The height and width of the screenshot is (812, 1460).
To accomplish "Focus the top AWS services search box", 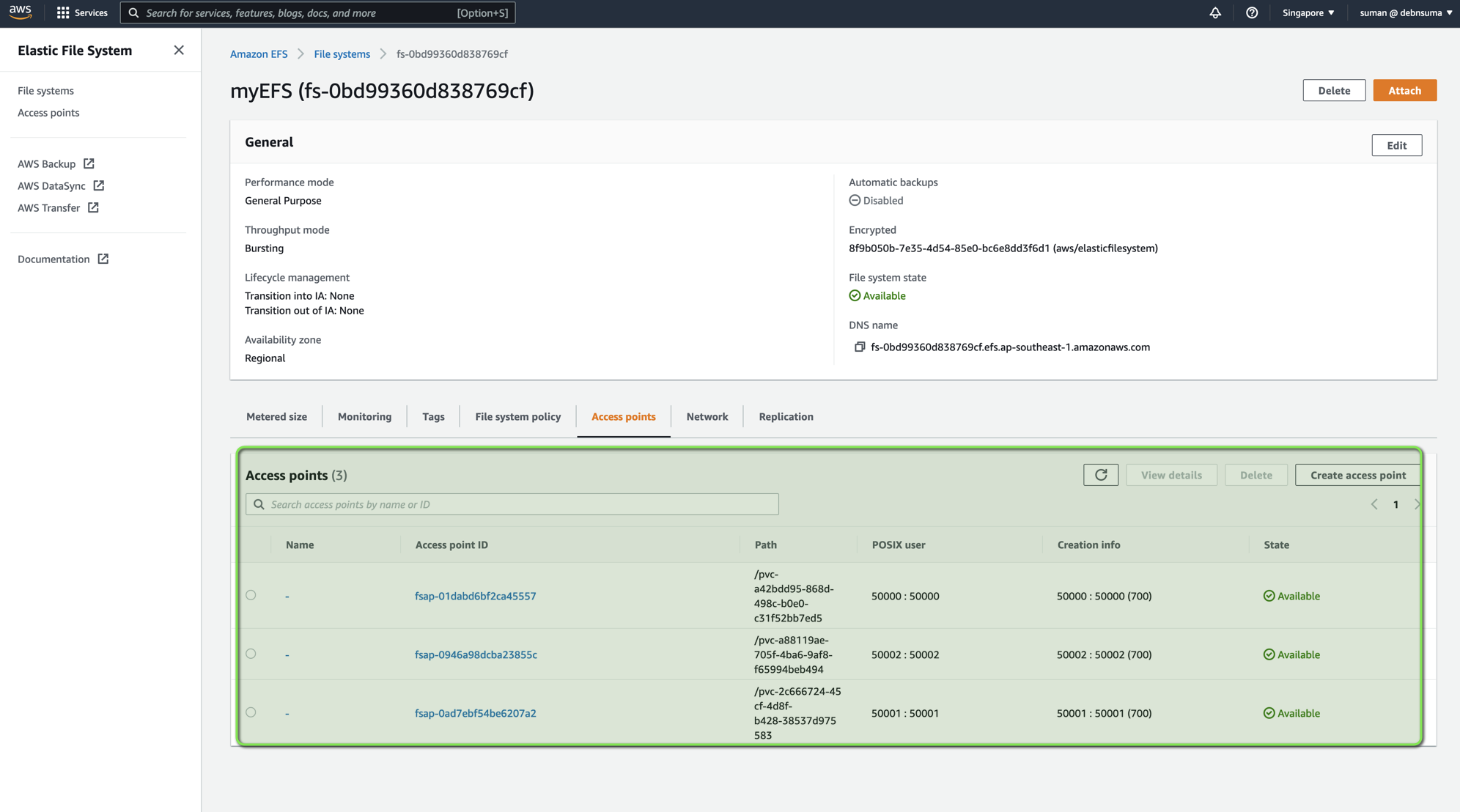I will tap(317, 12).
